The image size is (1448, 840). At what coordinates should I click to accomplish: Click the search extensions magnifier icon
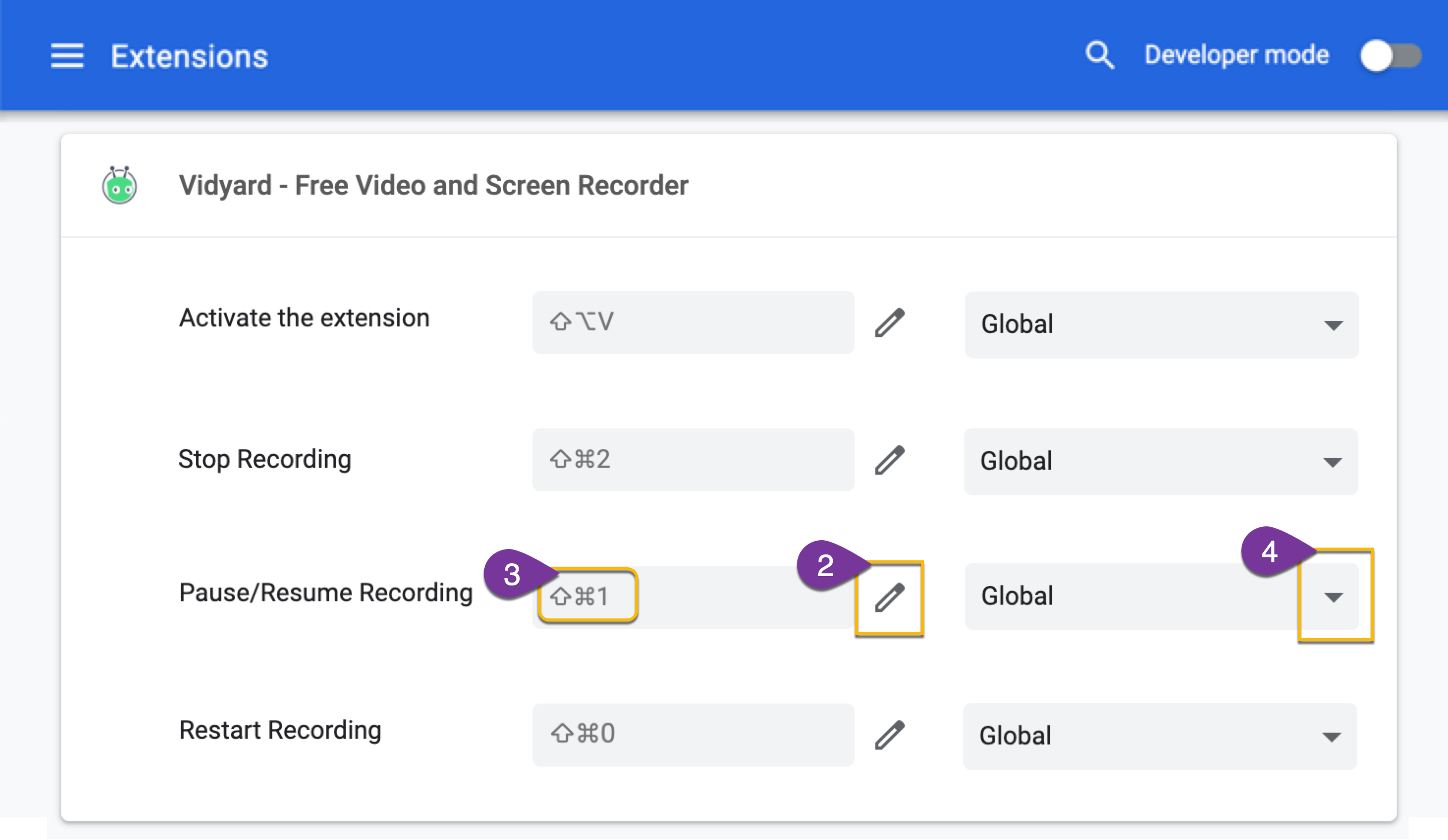pos(1100,55)
